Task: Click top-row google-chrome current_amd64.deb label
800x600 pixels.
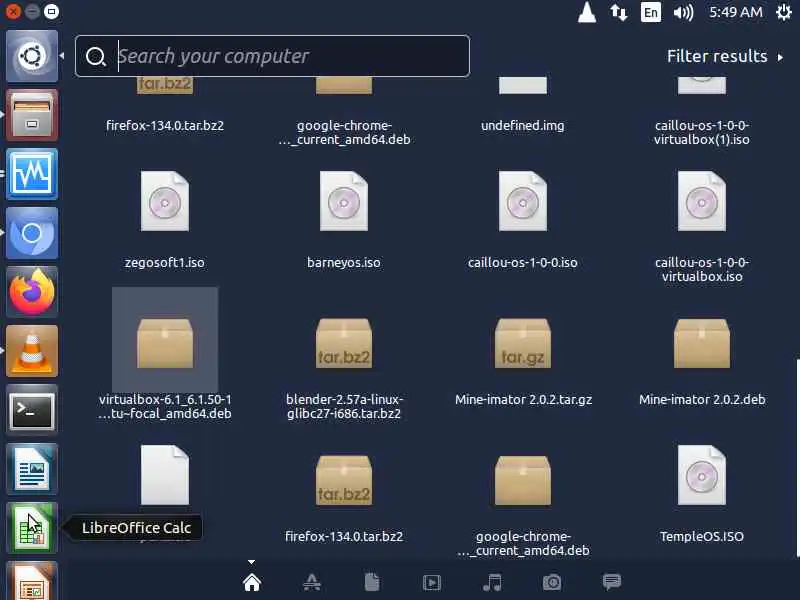Action: (x=344, y=132)
